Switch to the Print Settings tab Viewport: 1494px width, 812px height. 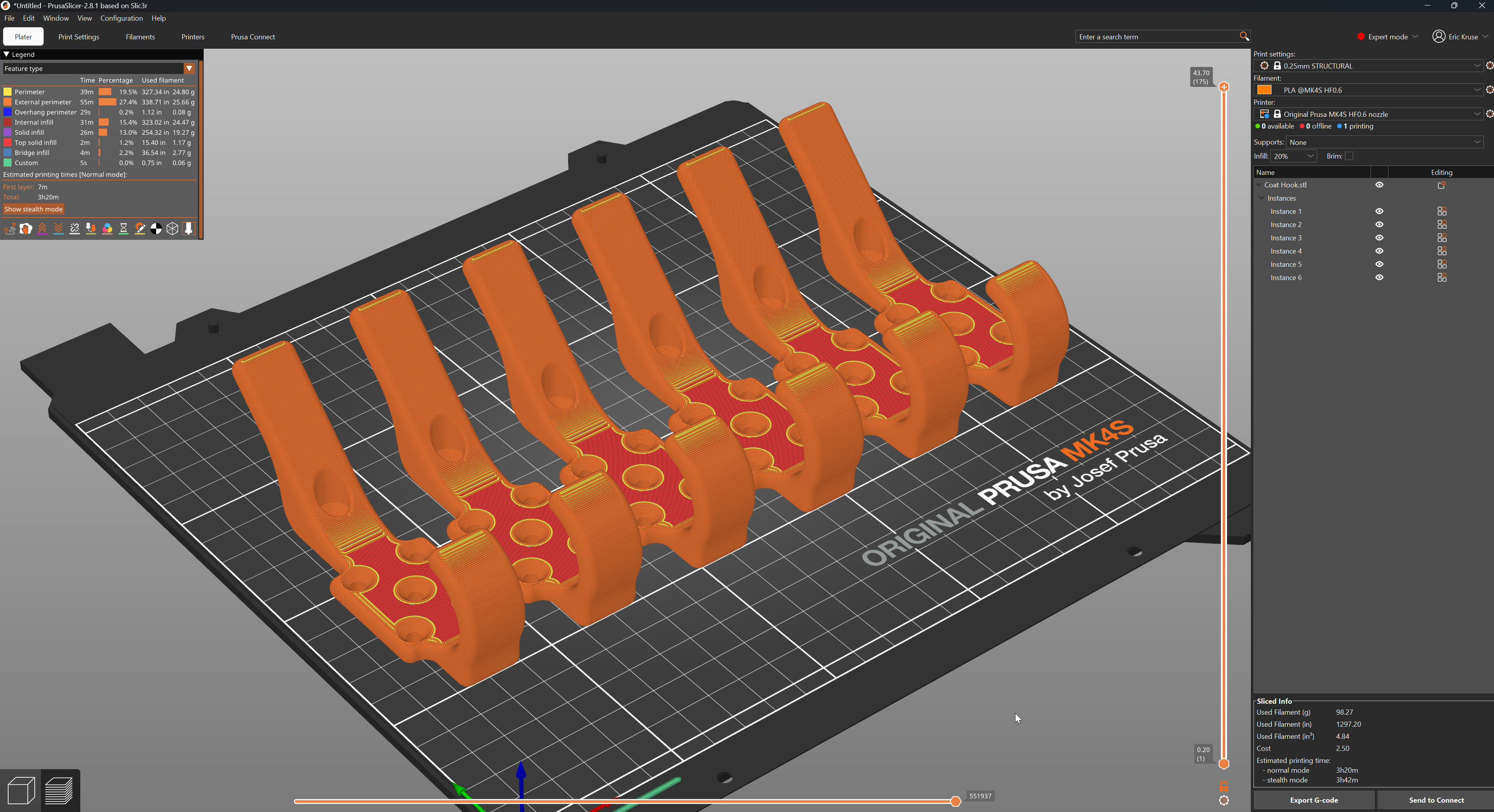coord(79,37)
